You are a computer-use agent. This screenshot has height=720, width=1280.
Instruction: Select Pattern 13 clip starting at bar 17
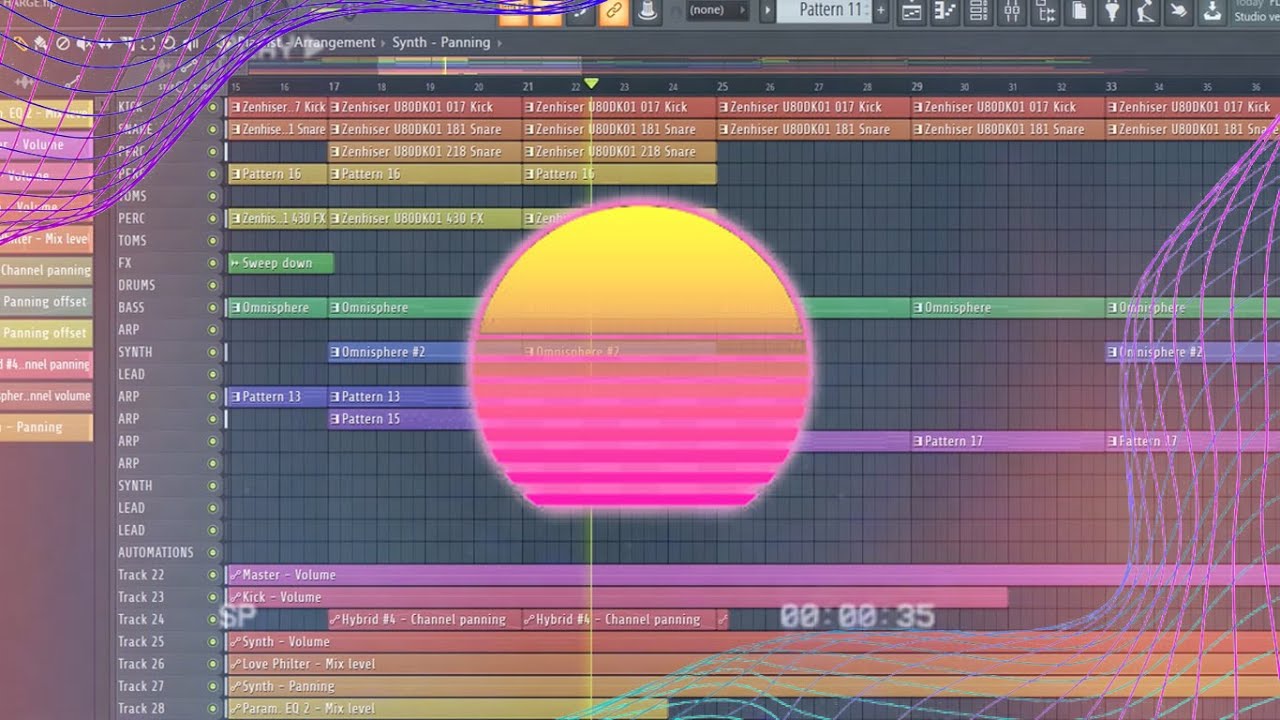pyautogui.click(x=399, y=396)
